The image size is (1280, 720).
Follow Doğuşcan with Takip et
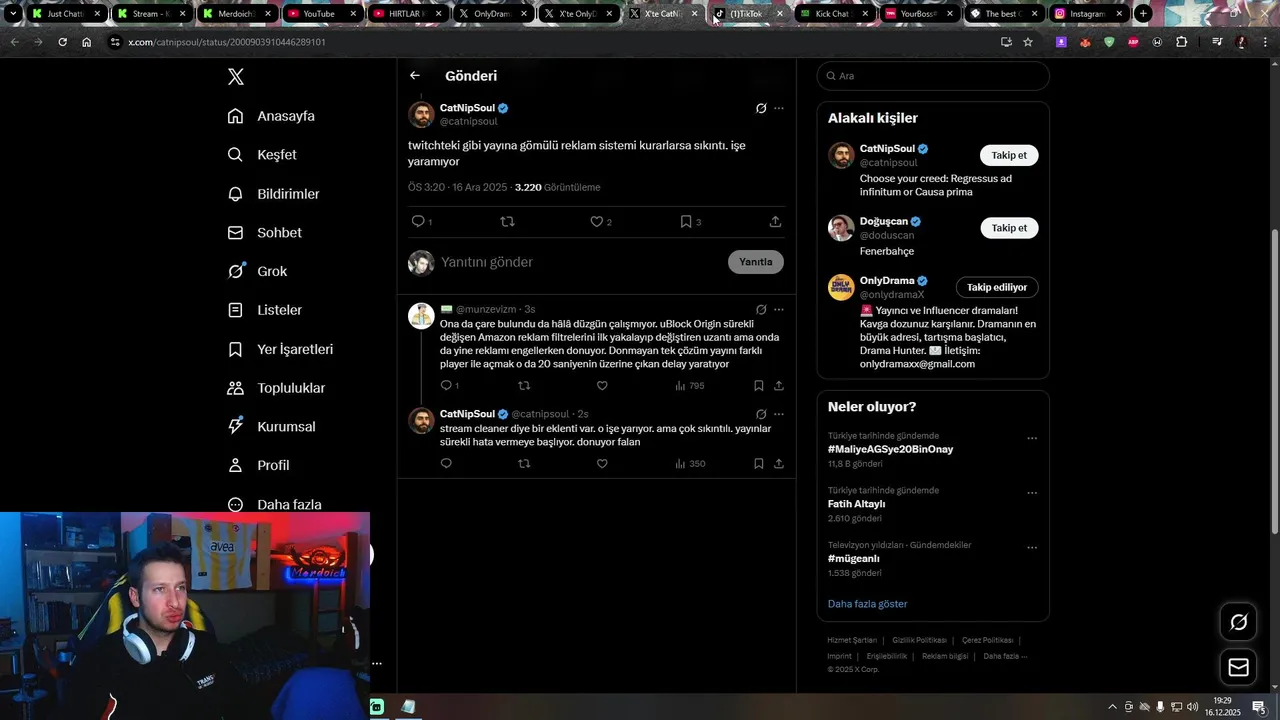[1009, 228]
